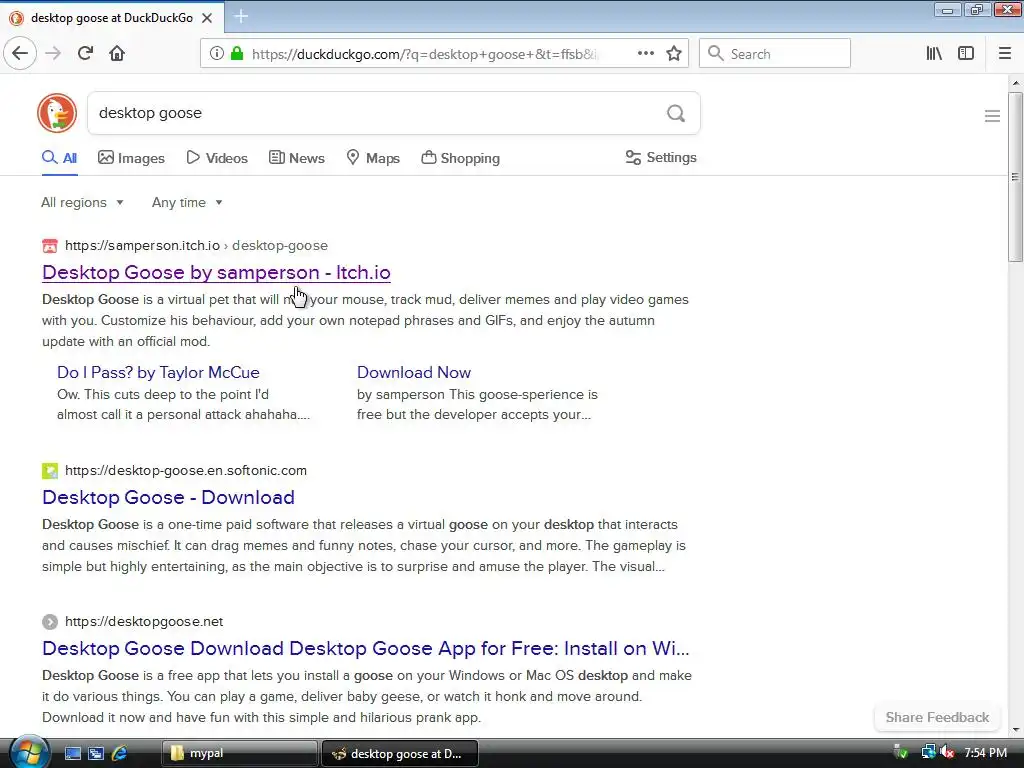The width and height of the screenshot is (1024, 768).
Task: Switch to Images results tab
Action: pyautogui.click(x=131, y=157)
